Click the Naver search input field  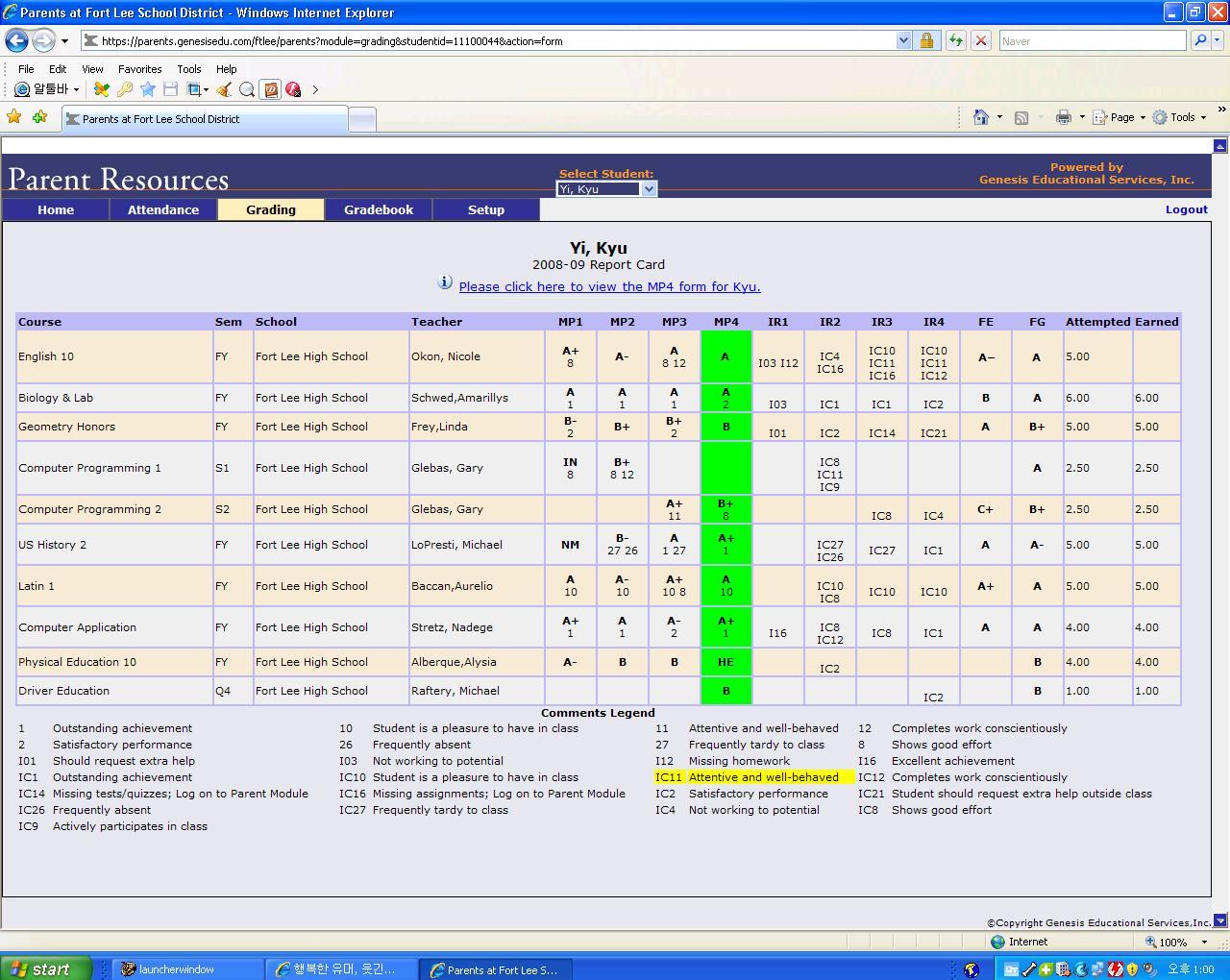1091,40
